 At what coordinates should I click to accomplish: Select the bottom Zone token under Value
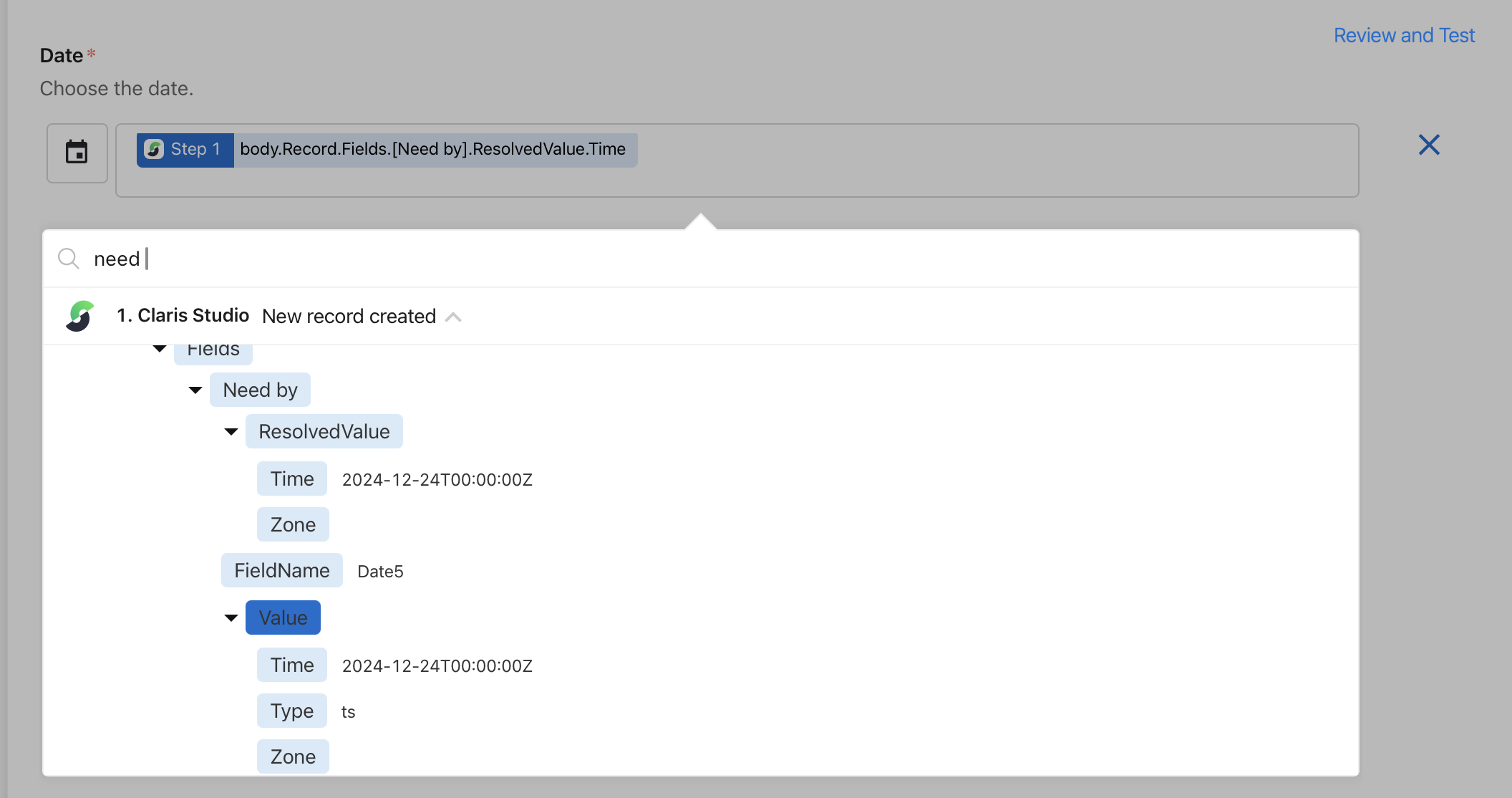tap(292, 756)
